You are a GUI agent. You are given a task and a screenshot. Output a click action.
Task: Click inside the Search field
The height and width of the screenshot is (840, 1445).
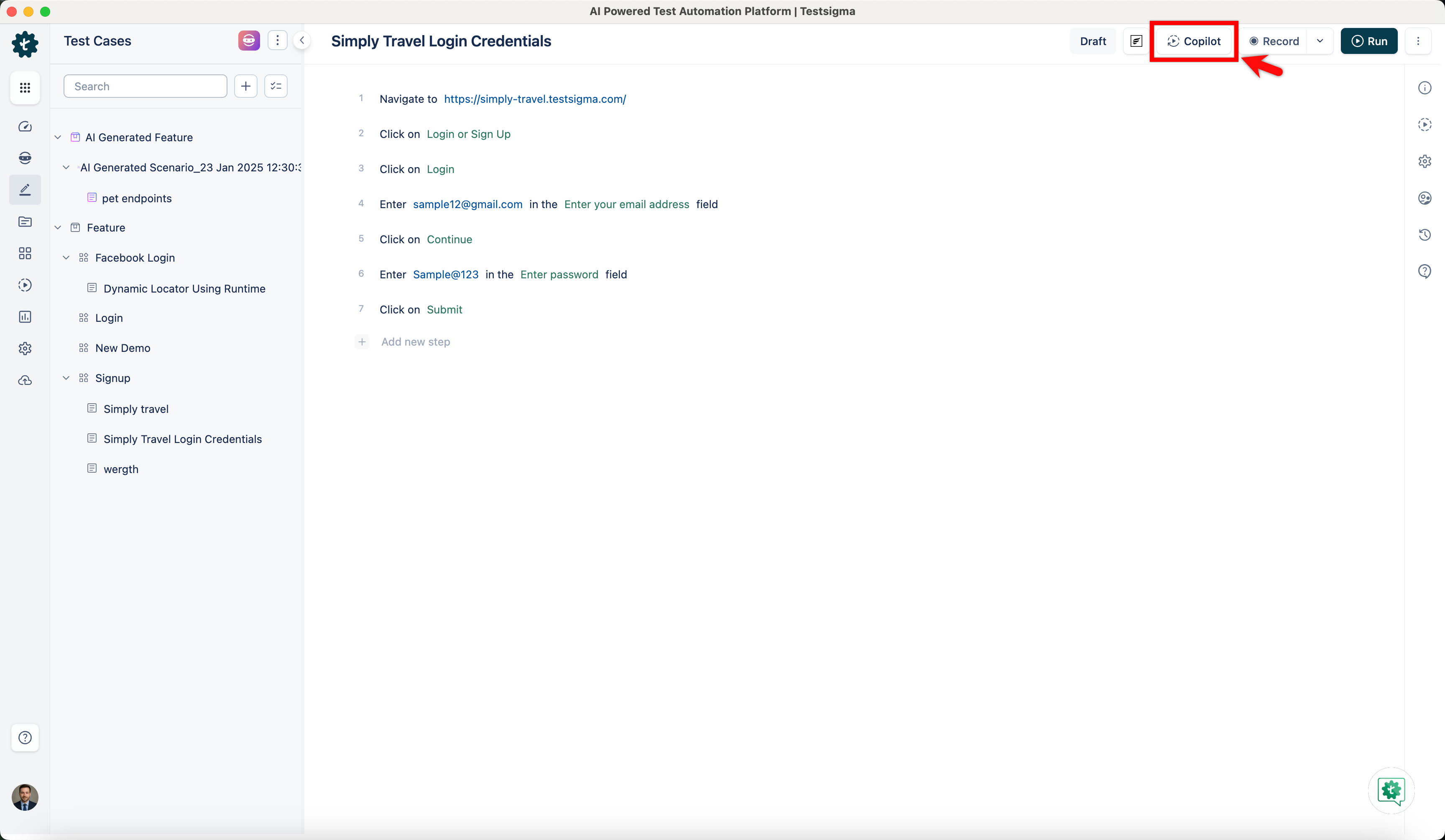point(145,86)
